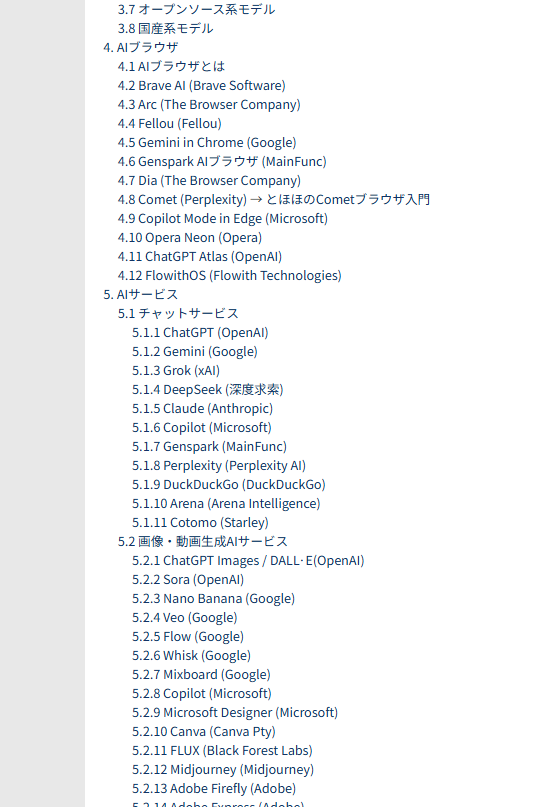Screen dimensions: 556x807
Task: Go to 4.6 Genspark AIブラウザ (MainFunc)
Action: pos(222,162)
